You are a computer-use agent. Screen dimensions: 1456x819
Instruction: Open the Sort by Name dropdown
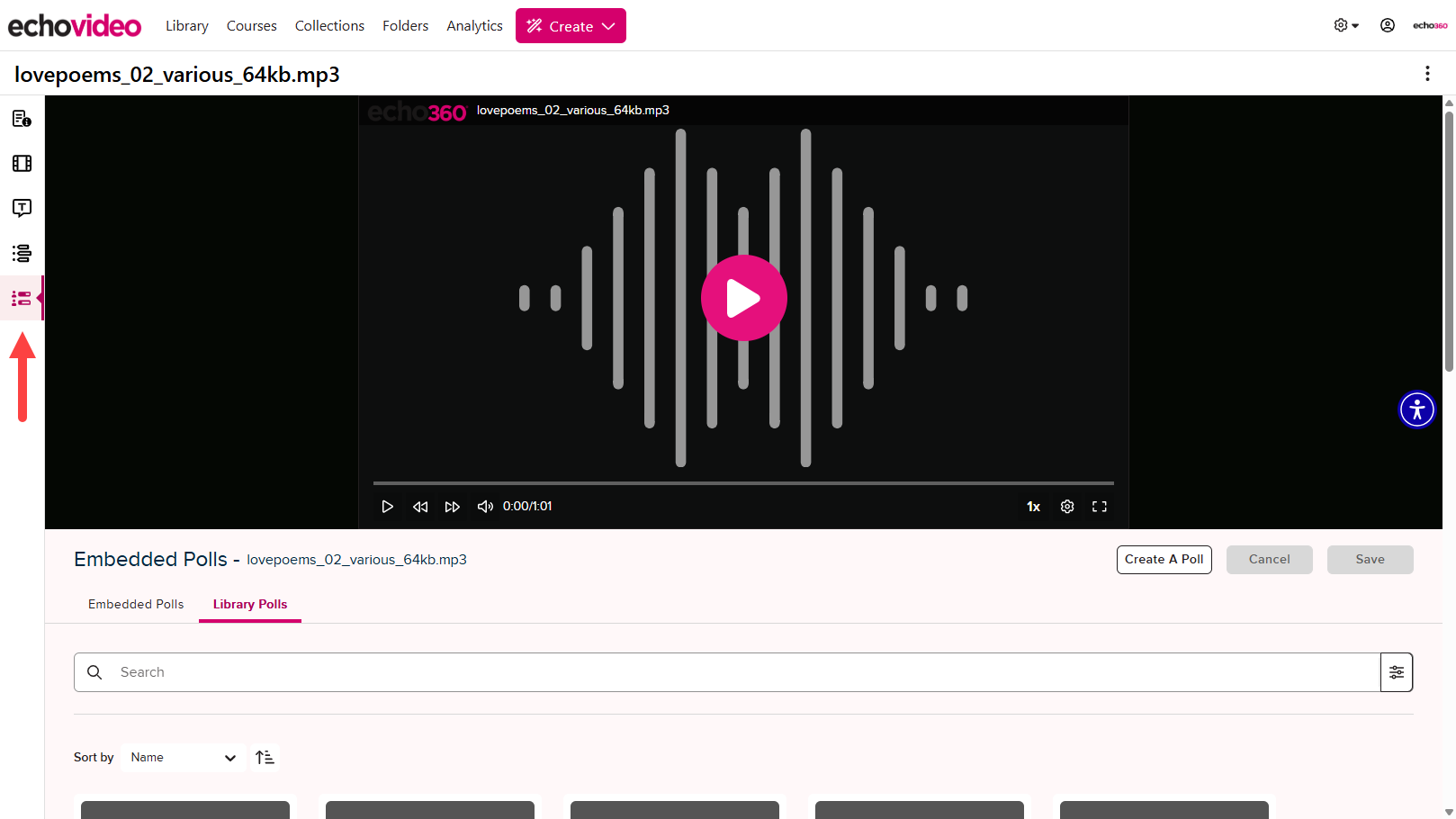pos(183,757)
